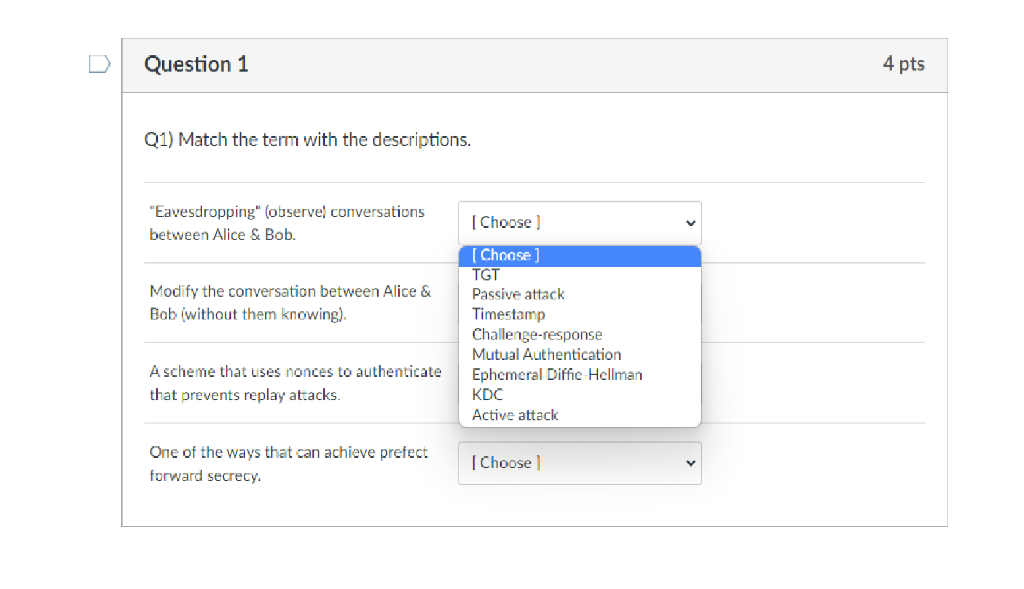This screenshot has width=1024, height=589.
Task: Open the Eavesdropping row's Choose dropdown
Action: click(x=580, y=223)
